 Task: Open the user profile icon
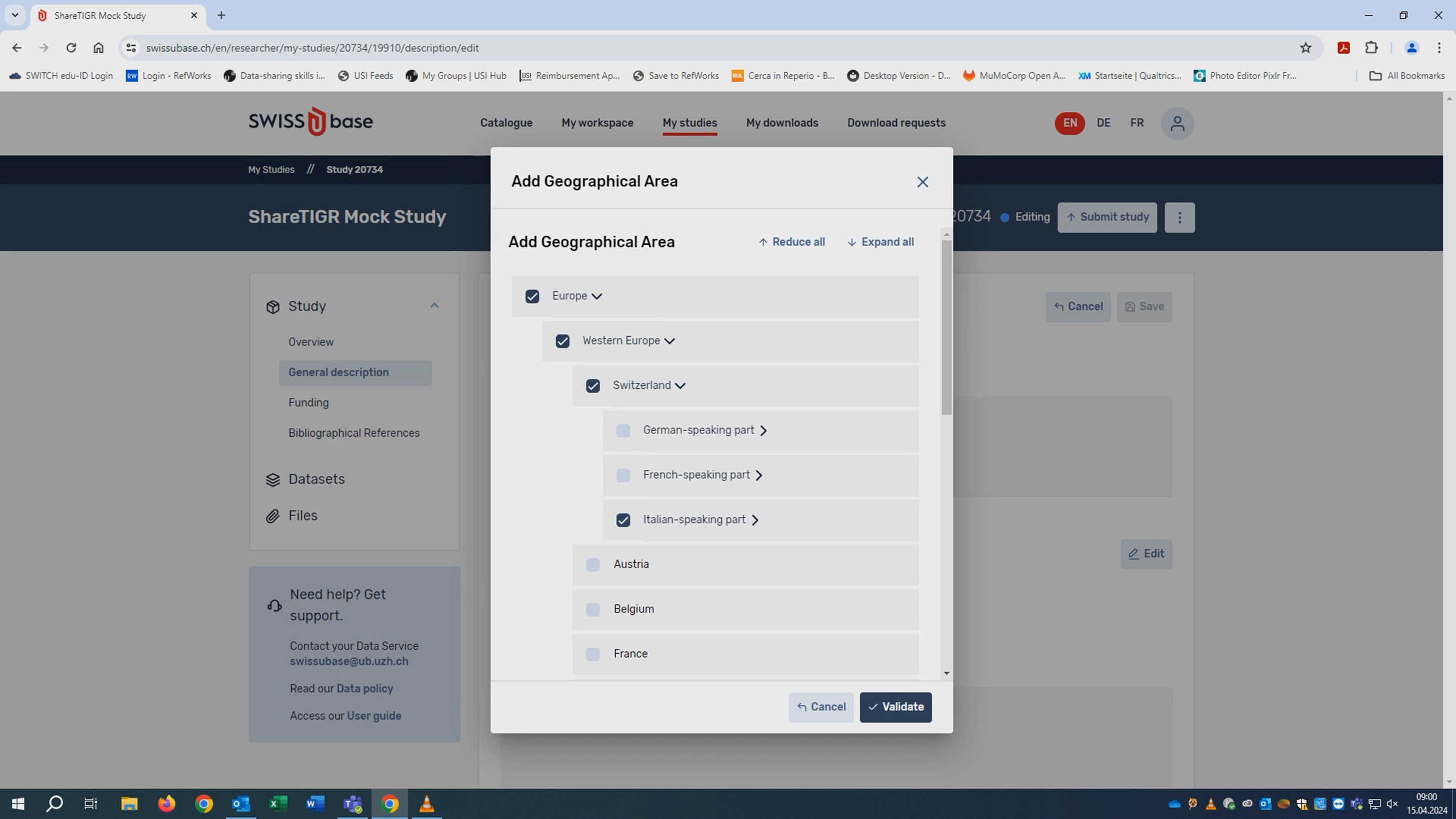tap(1177, 123)
